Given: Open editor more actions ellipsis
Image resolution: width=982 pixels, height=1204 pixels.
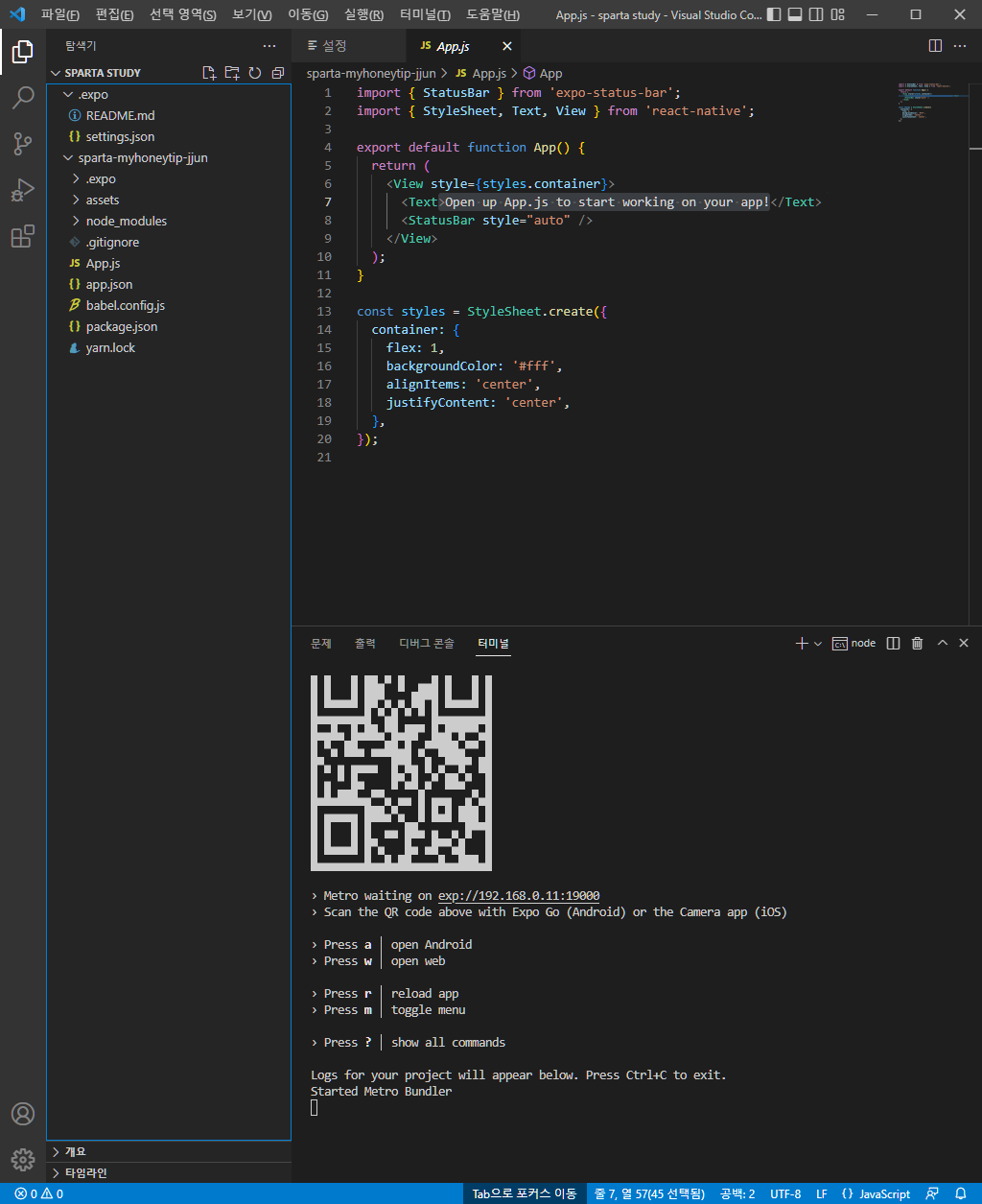Looking at the screenshot, I should point(960,46).
